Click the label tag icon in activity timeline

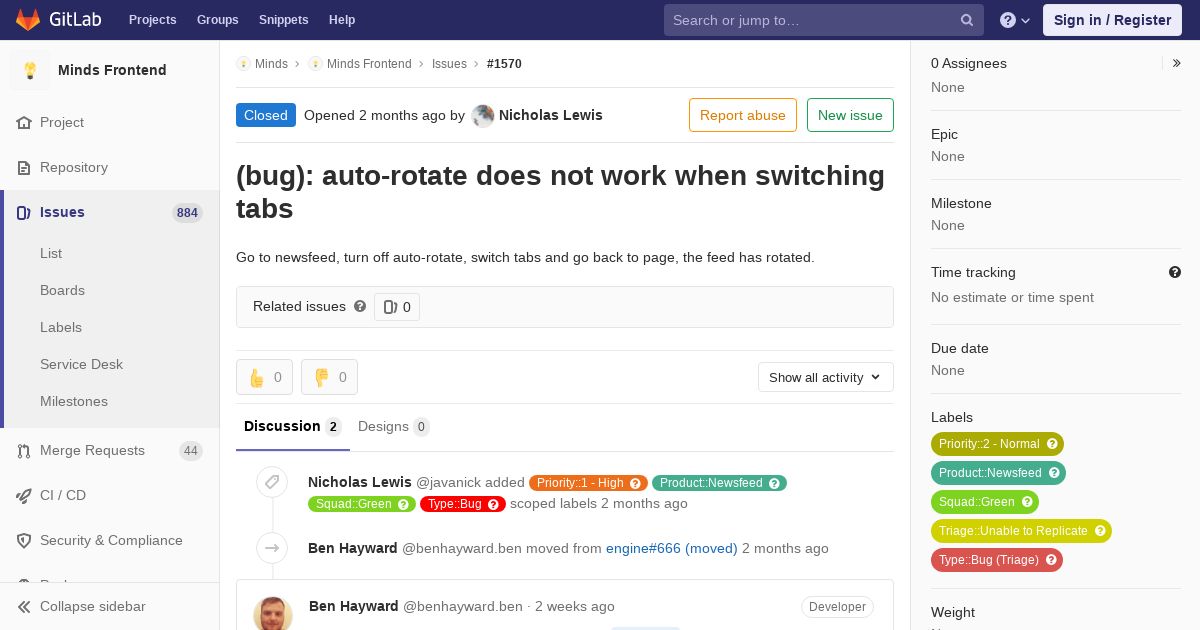click(272, 482)
